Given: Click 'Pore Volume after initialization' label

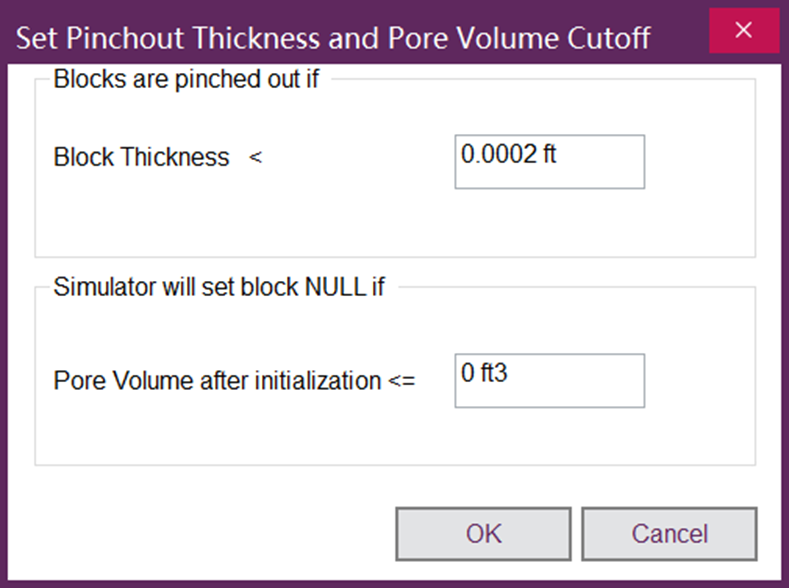Looking at the screenshot, I should click(218, 381).
